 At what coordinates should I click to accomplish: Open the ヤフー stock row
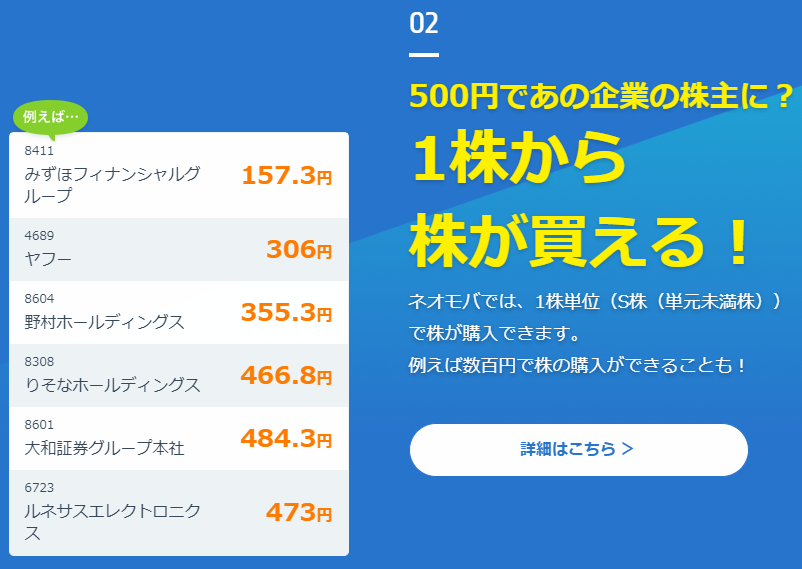[x=179, y=249]
